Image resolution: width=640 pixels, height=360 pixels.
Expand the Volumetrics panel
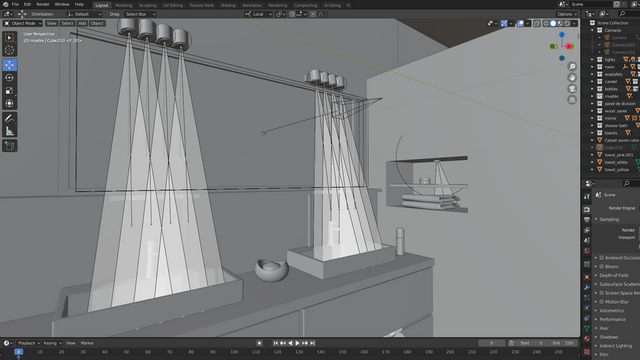pos(596,311)
